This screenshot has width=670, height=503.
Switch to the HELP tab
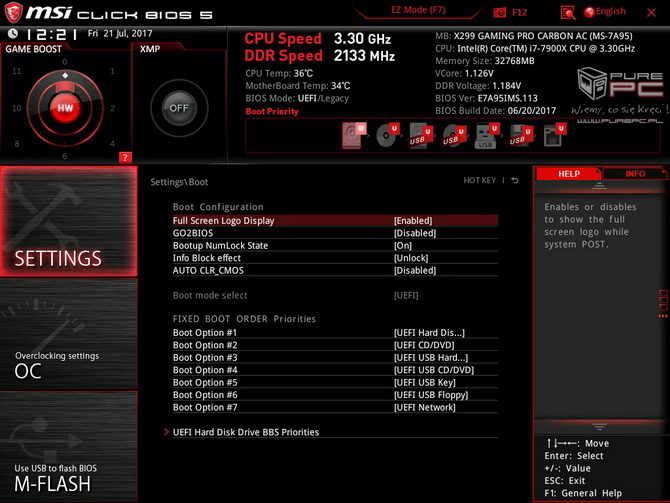pos(568,174)
